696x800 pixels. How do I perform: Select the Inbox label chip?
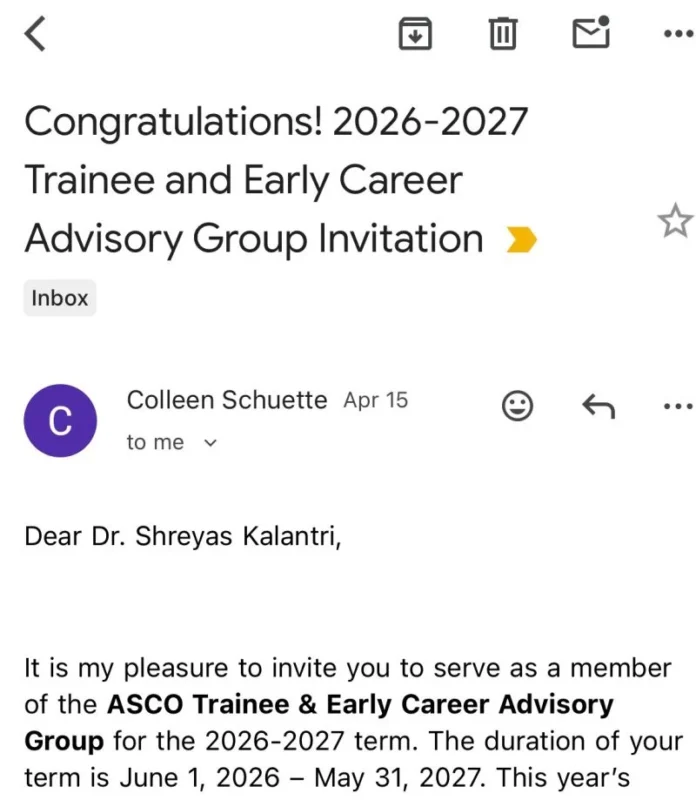[59, 297]
